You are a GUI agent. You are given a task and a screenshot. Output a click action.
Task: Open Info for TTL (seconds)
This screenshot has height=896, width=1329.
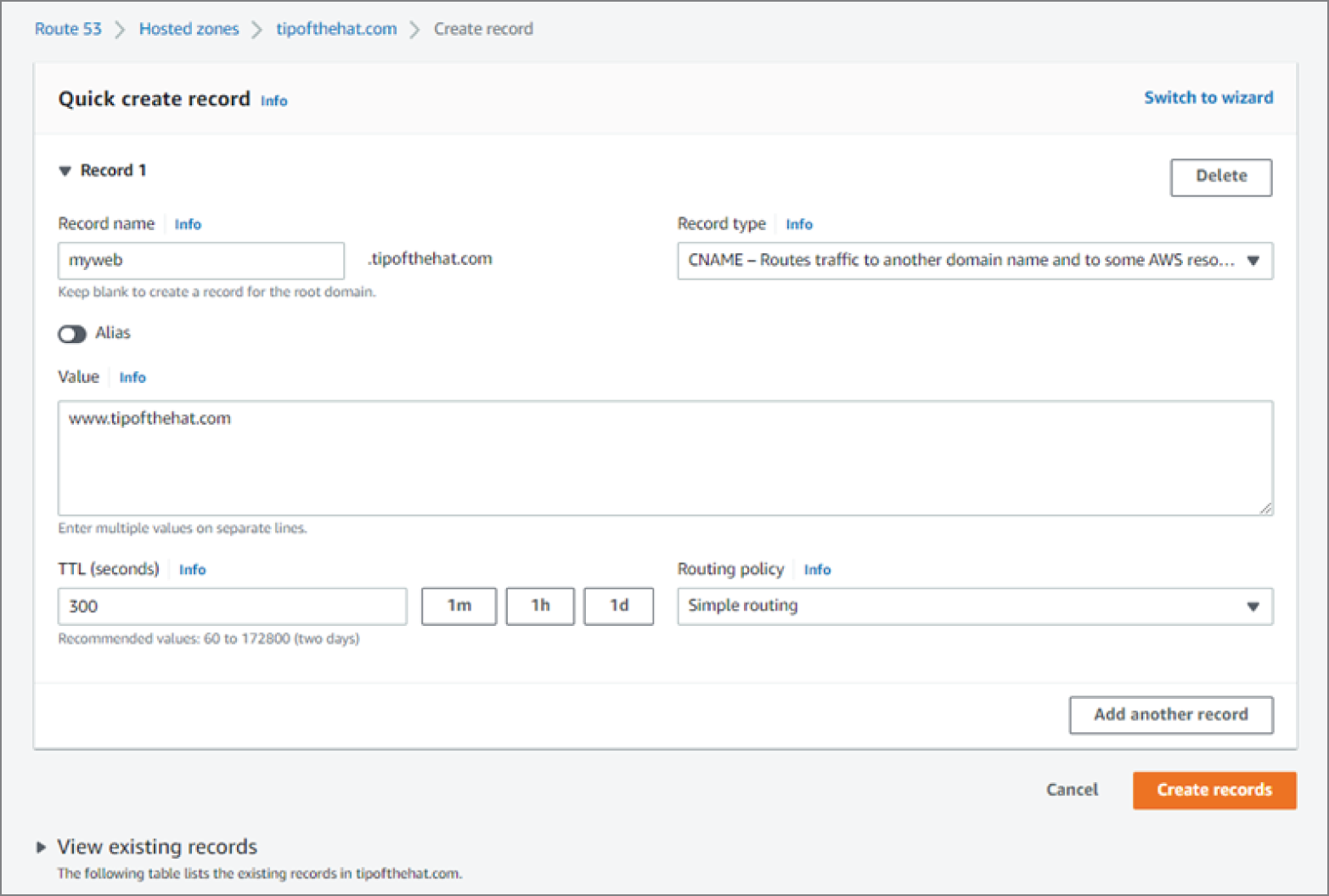[192, 570]
